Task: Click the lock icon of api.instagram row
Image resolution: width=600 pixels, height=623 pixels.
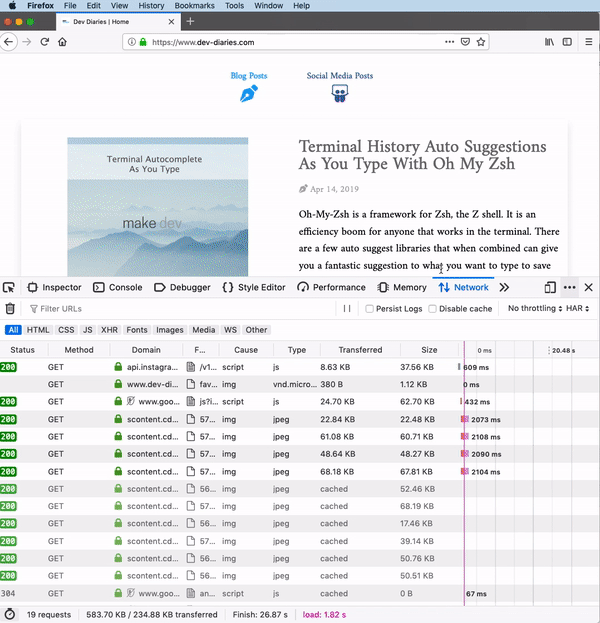Action: click(118, 367)
